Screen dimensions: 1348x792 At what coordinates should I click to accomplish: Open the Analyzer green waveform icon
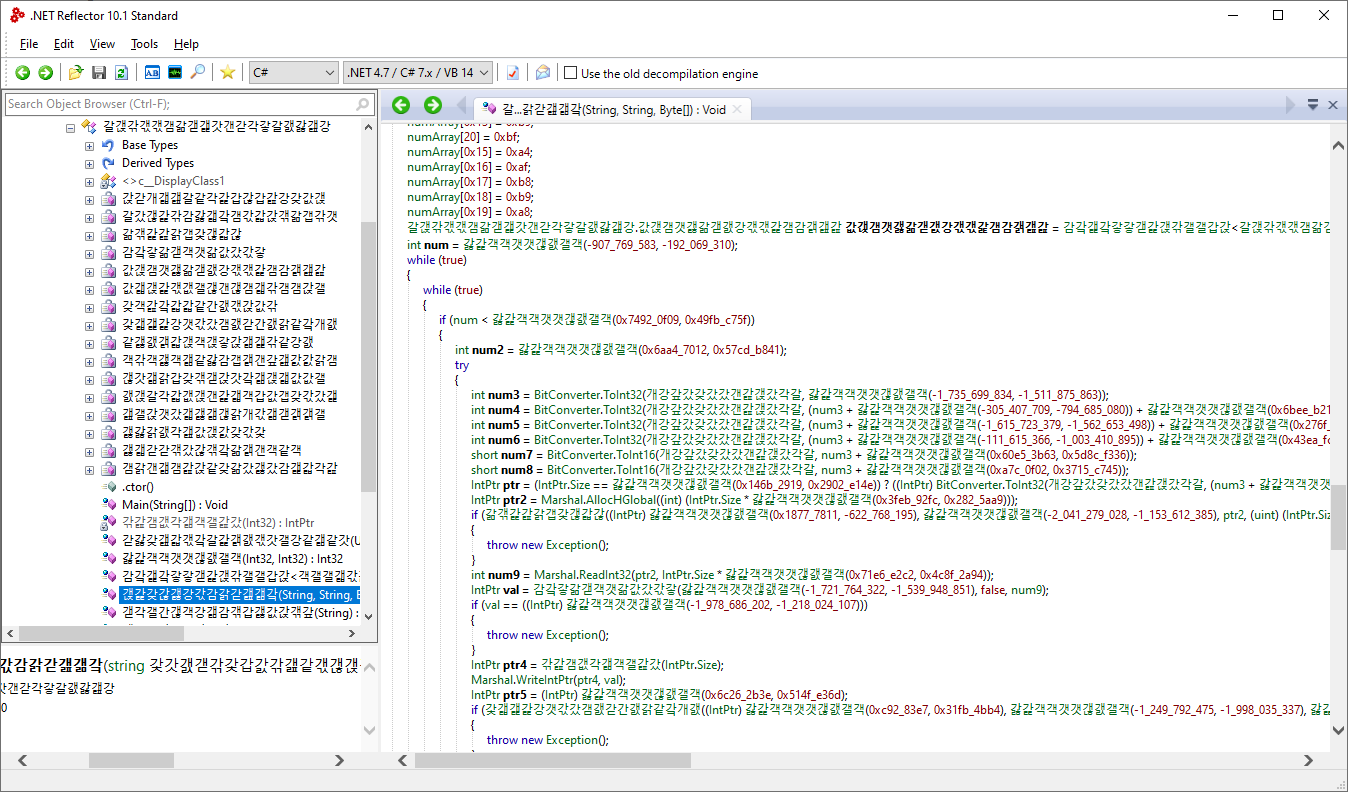click(175, 73)
